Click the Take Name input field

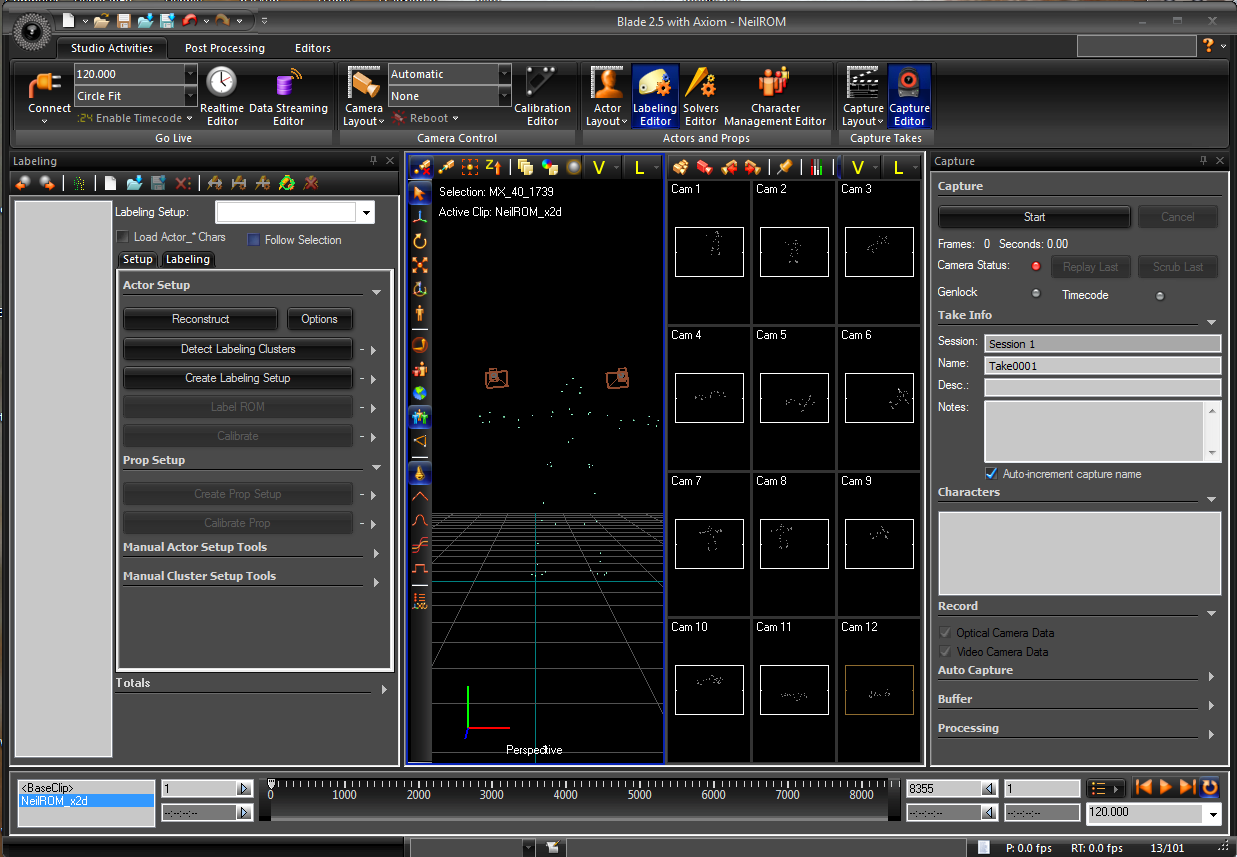[x=1102, y=366]
